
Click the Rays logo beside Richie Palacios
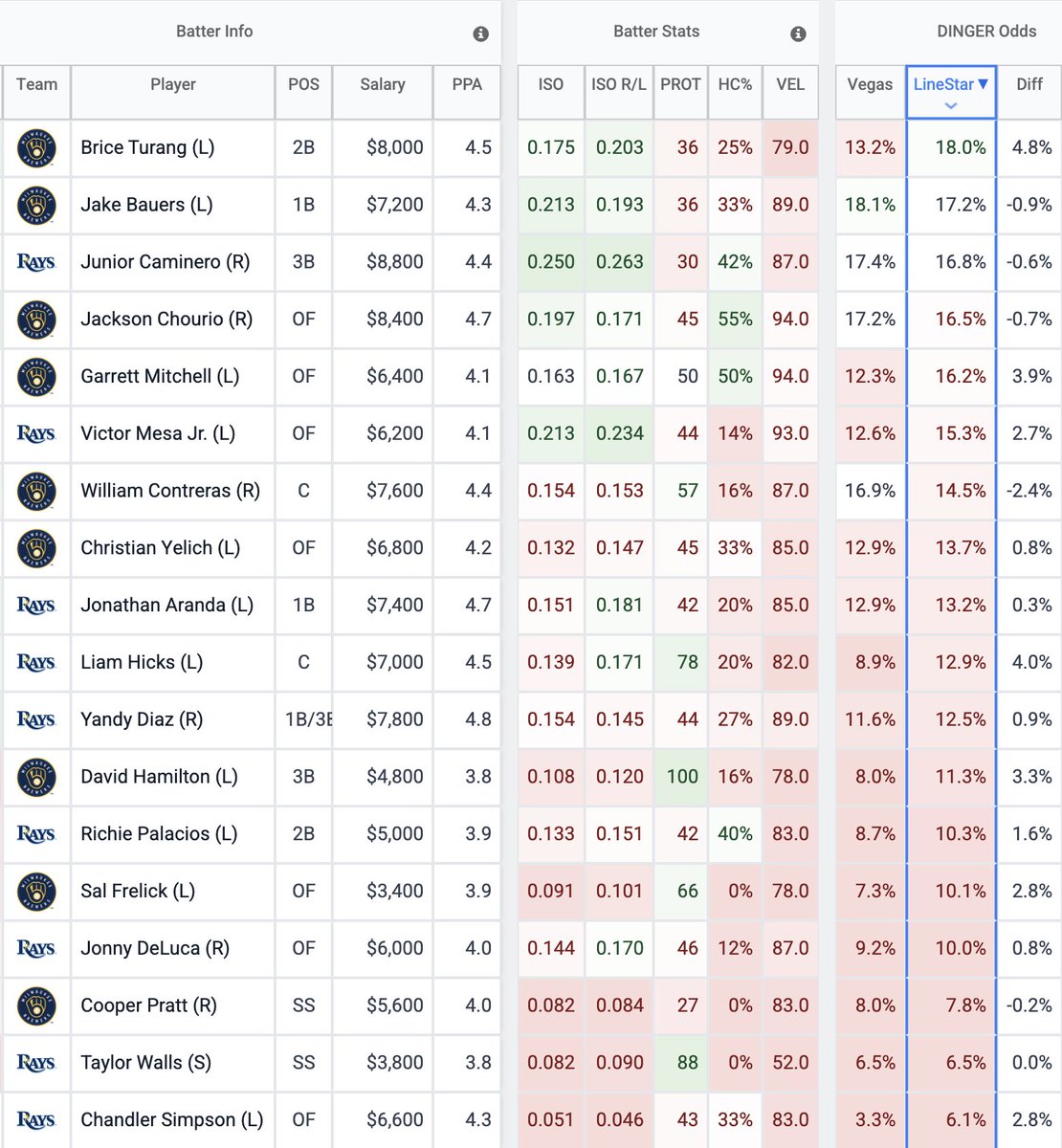pyautogui.click(x=36, y=834)
